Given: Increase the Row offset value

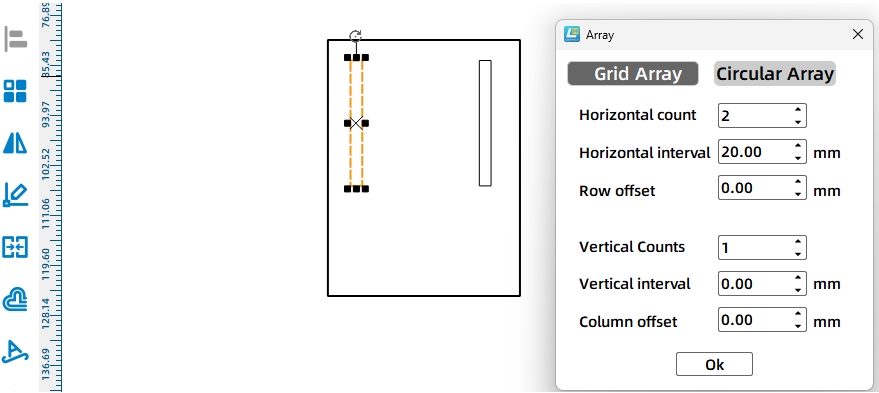Looking at the screenshot, I should (798, 182).
